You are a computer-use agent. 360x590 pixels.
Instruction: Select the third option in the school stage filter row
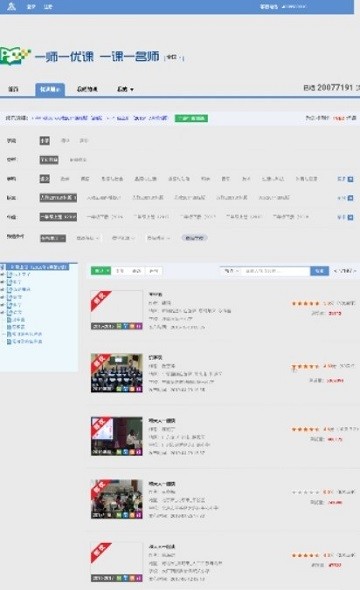[84, 141]
